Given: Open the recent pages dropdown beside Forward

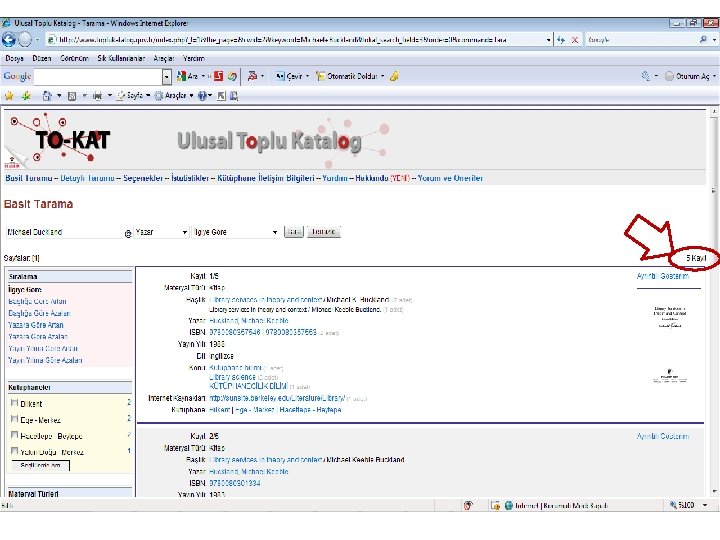Looking at the screenshot, I should (37, 40).
